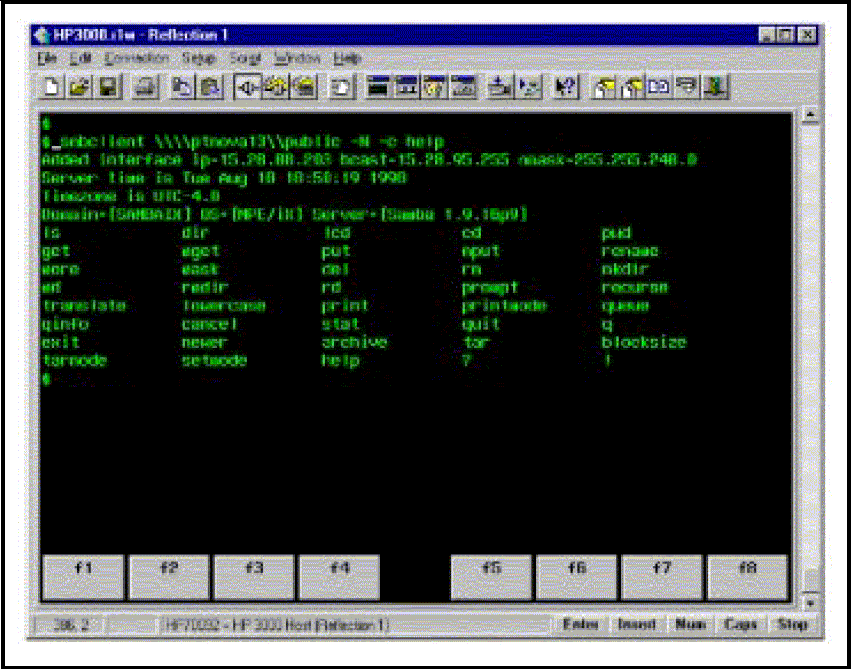Click the Stop indicator in status bar
This screenshot has width=851, height=670.
point(792,624)
